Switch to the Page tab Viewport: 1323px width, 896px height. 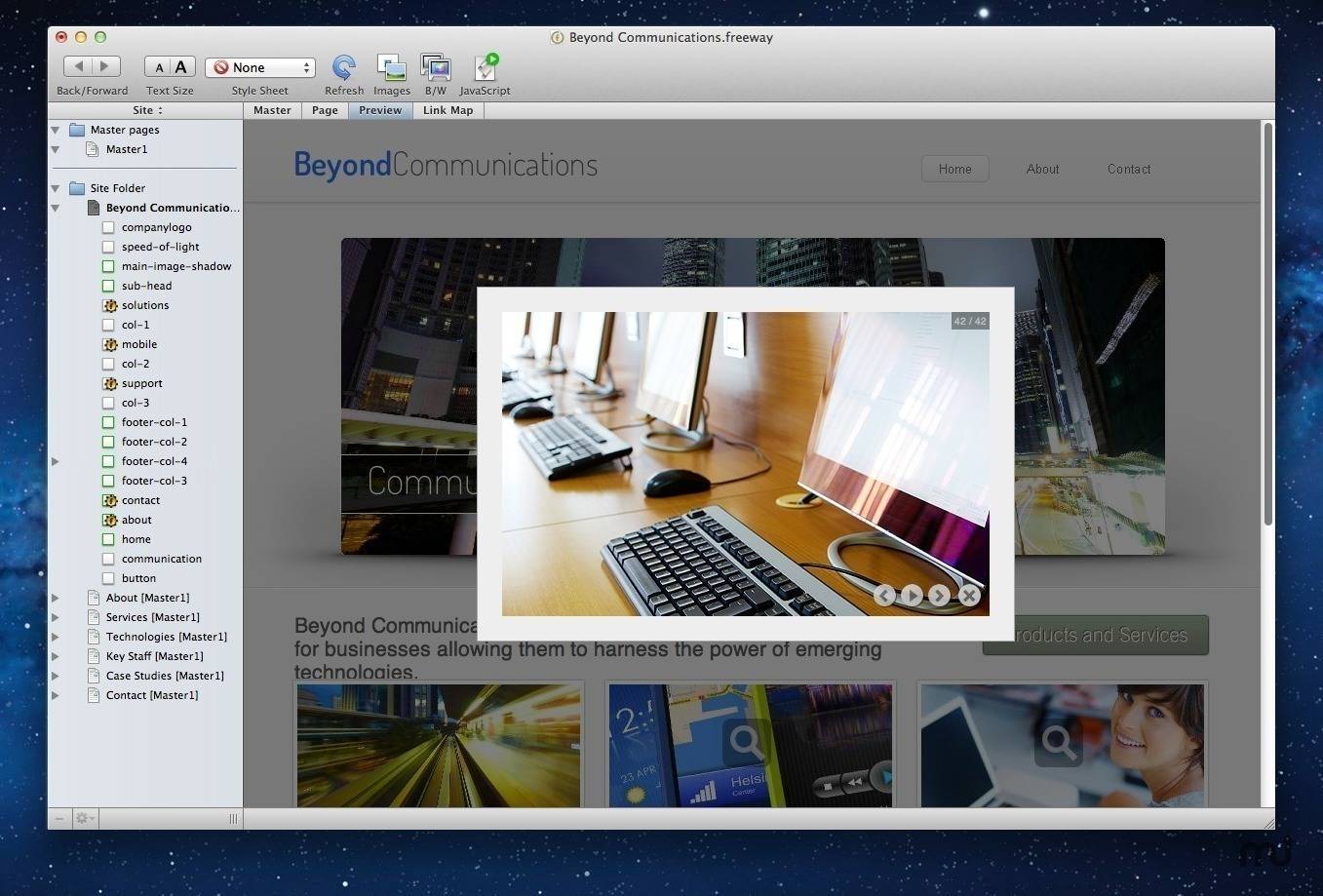pos(325,110)
